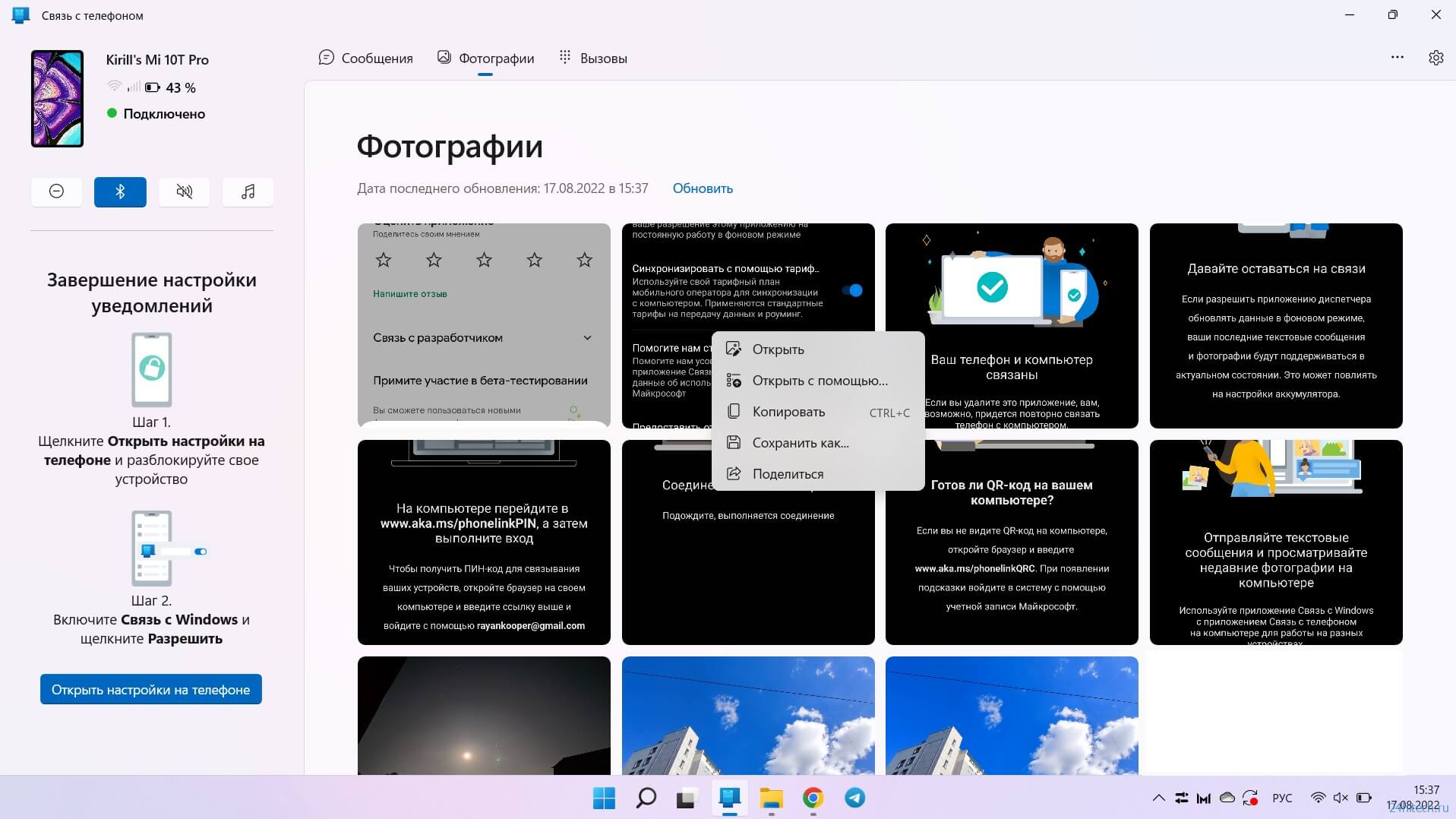1456x819 pixels.
Task: Open the photo 'Давайте оставаться на связи'
Action: click(x=1276, y=325)
